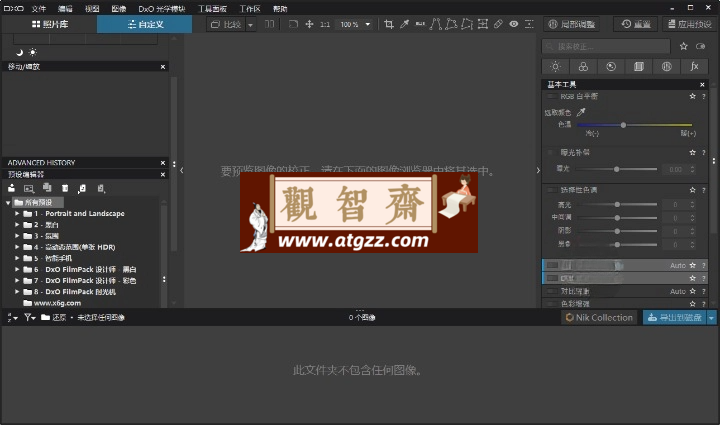Expand the '4 - (单张 HDR)' folder
The image size is (720, 425).
pyautogui.click(x=17, y=247)
